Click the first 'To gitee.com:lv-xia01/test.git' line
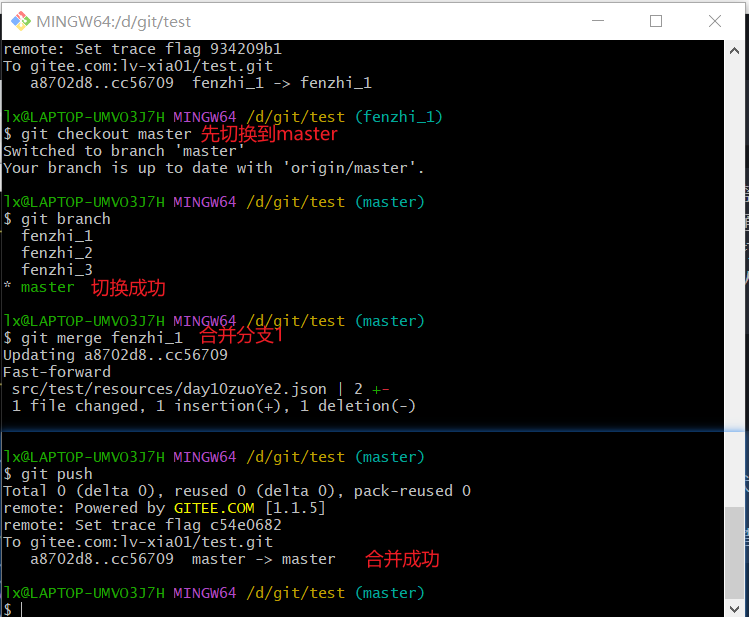Screen dimensions: 749x617 pyautogui.click(x=138, y=66)
